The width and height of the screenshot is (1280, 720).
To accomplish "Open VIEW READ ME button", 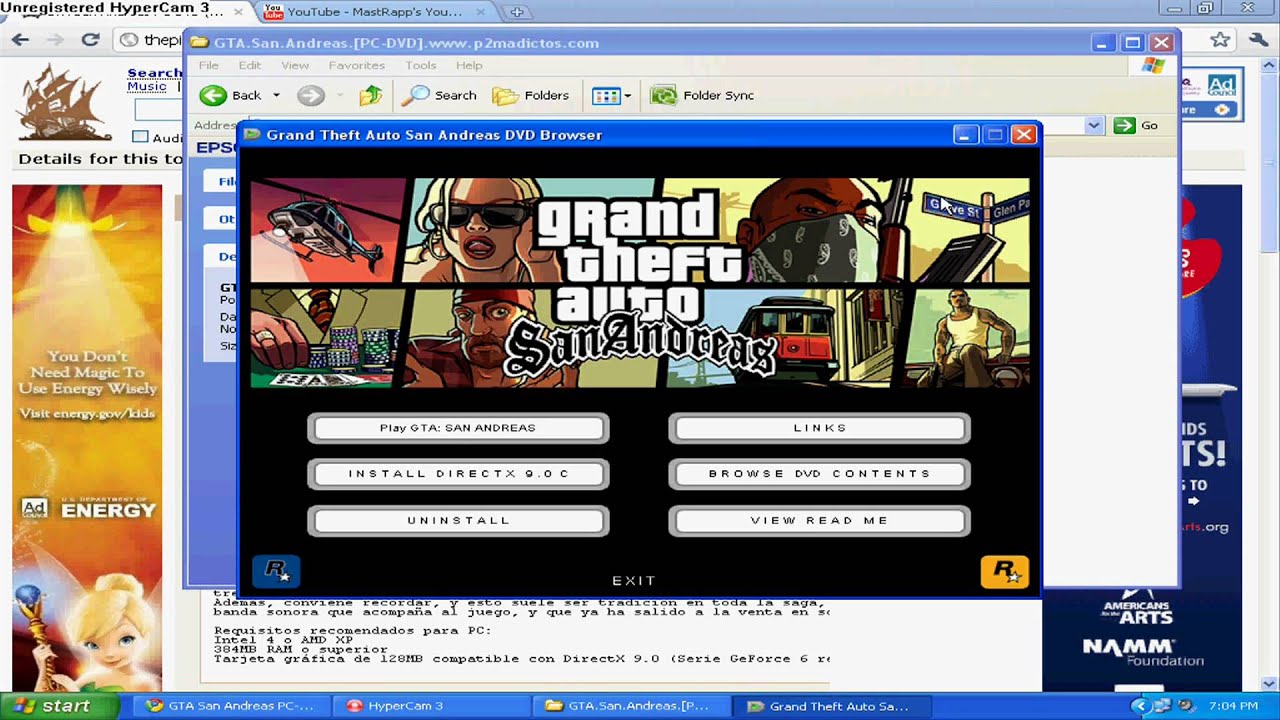I will pos(820,521).
